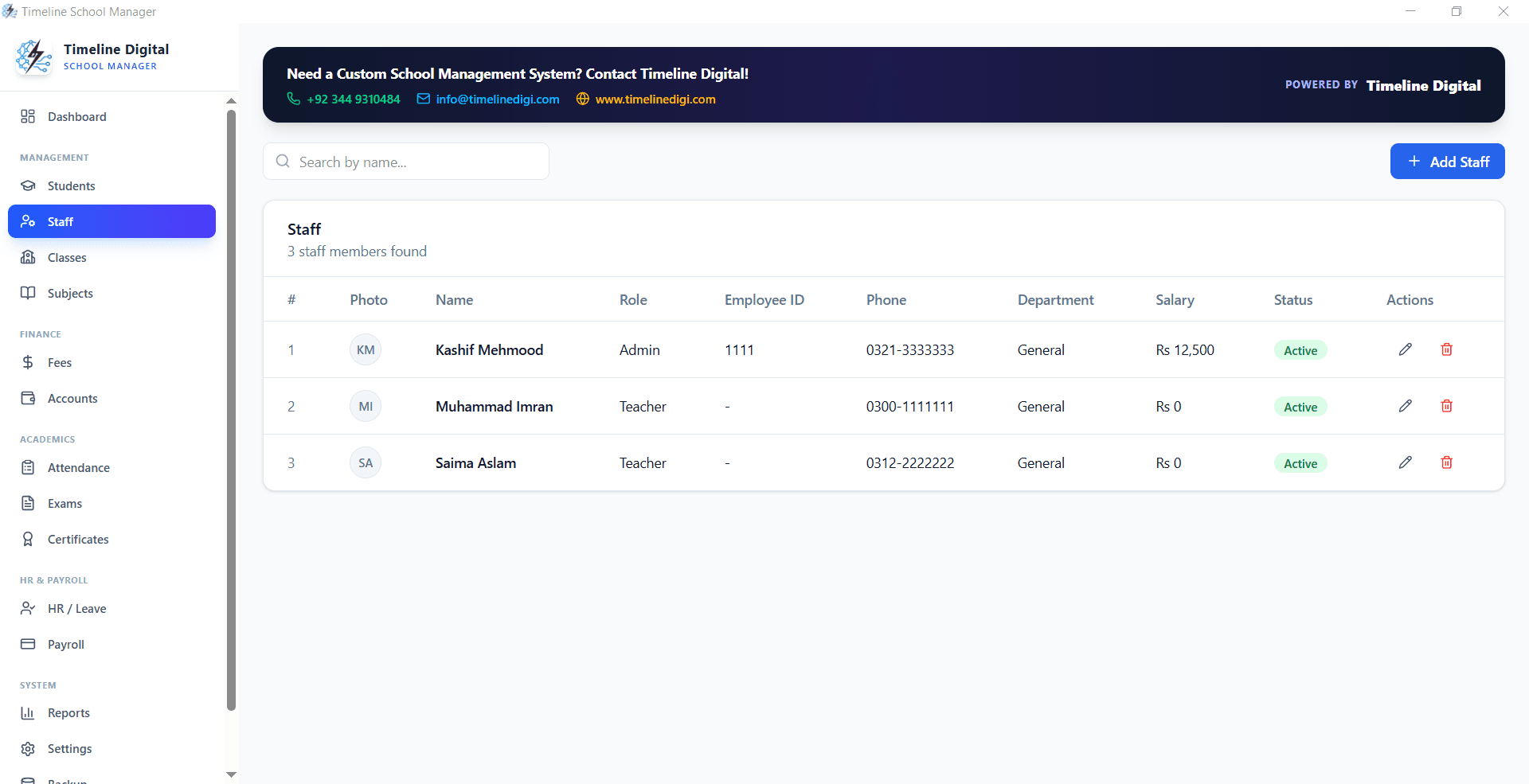The height and width of the screenshot is (784, 1529).
Task: Click the search magnifier icon
Action: click(283, 161)
